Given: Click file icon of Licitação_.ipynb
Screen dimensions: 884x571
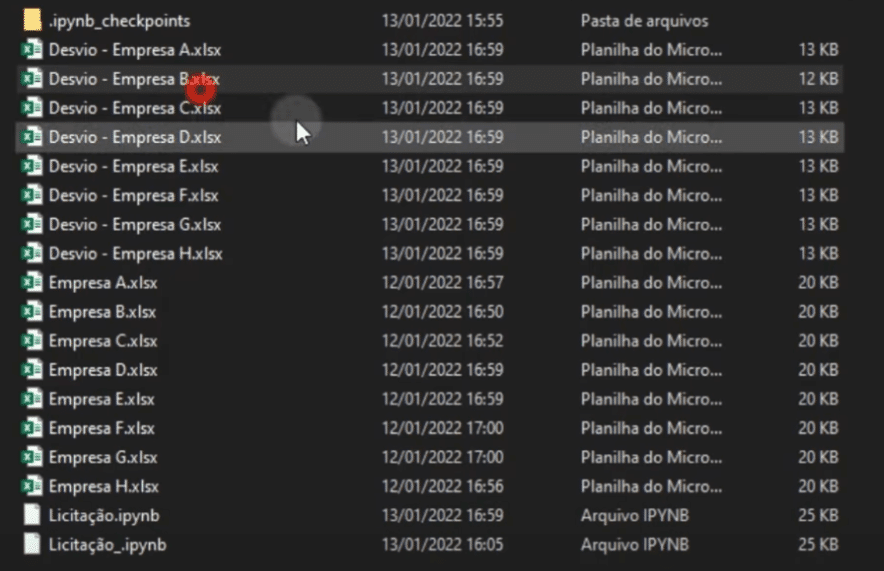Looking at the screenshot, I should [x=32, y=545].
